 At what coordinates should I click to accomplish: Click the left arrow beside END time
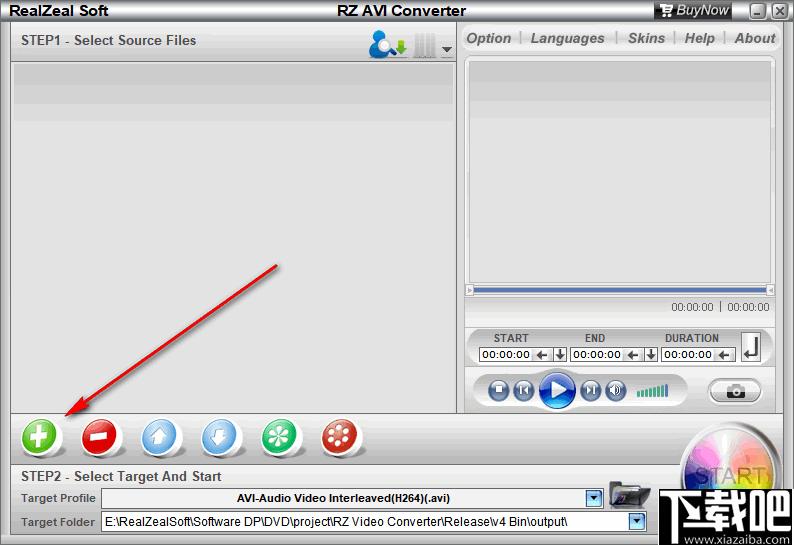coord(633,355)
